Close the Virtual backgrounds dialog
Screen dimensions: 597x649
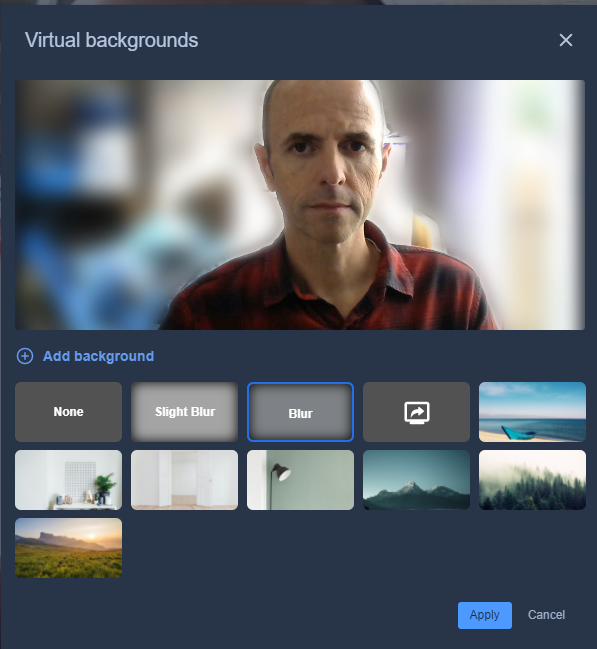click(566, 40)
